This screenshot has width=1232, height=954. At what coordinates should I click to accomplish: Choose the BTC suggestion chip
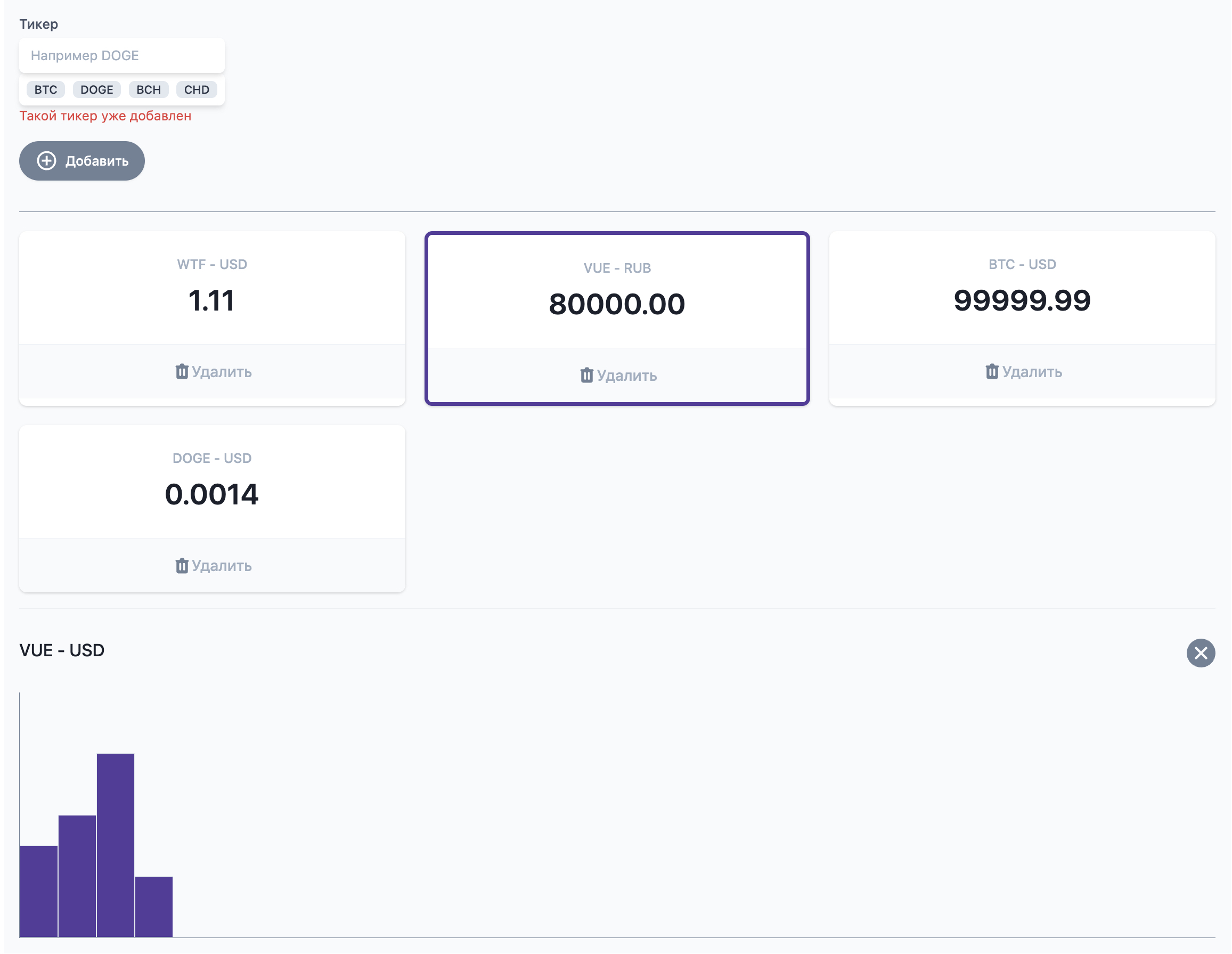coord(46,89)
